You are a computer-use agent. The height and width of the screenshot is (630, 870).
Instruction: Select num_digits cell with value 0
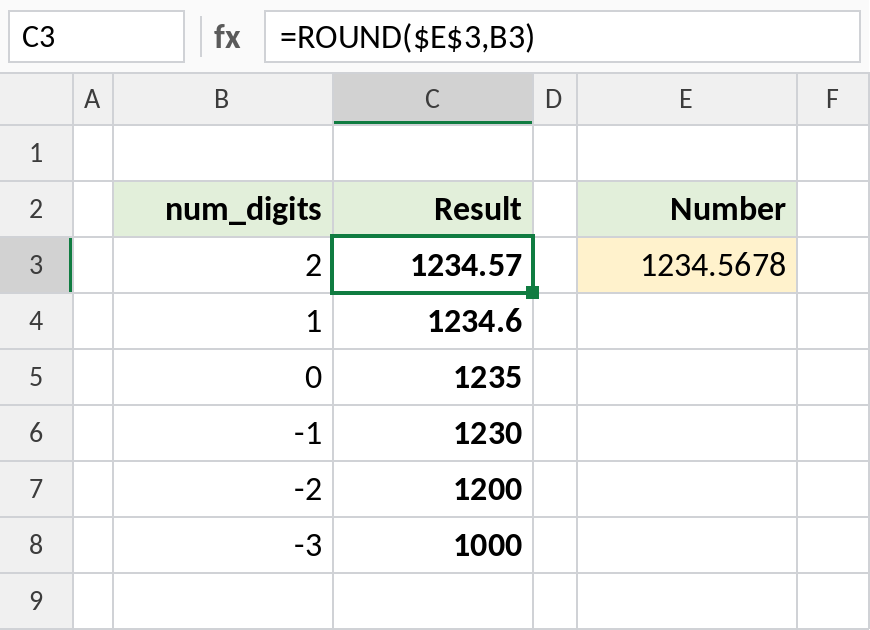[222, 377]
